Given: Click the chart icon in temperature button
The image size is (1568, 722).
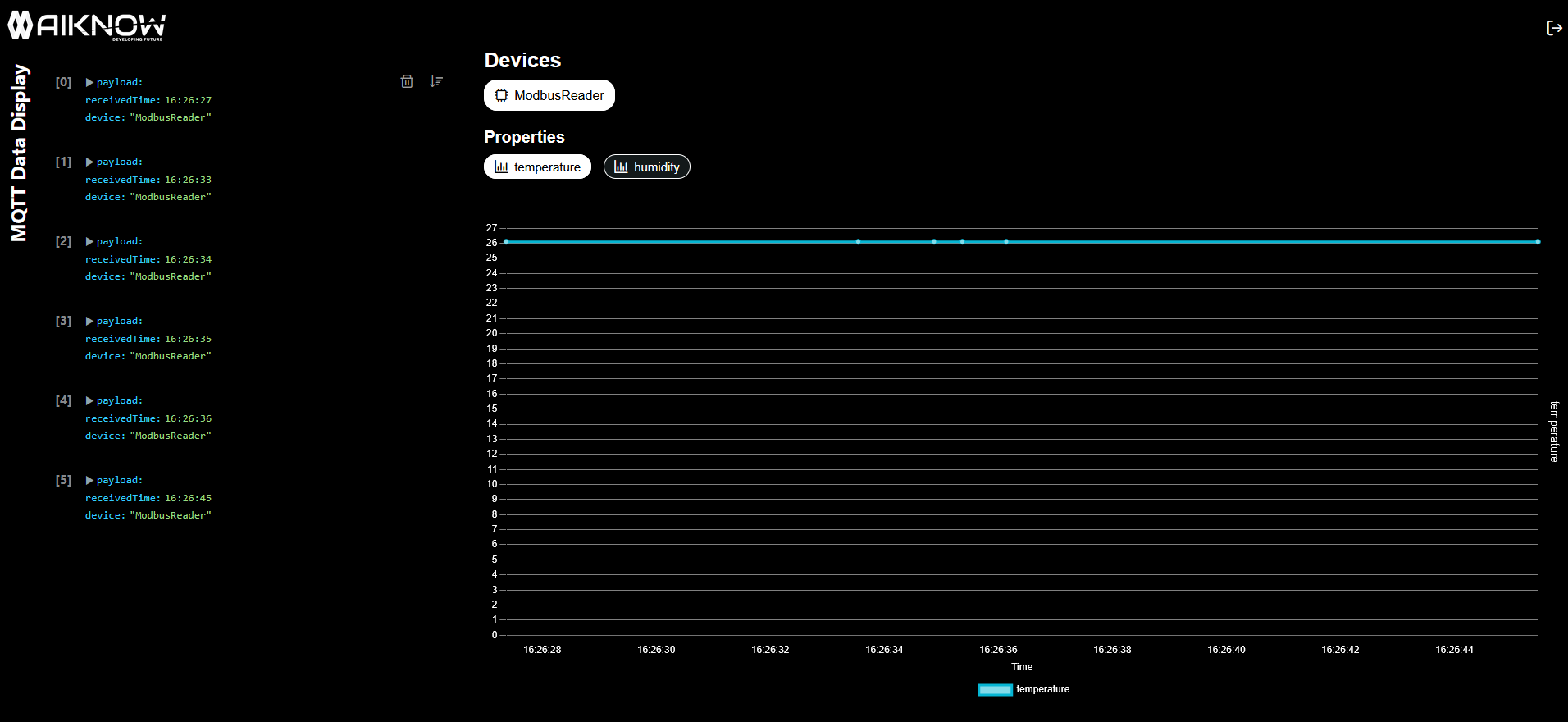Looking at the screenshot, I should pos(501,167).
